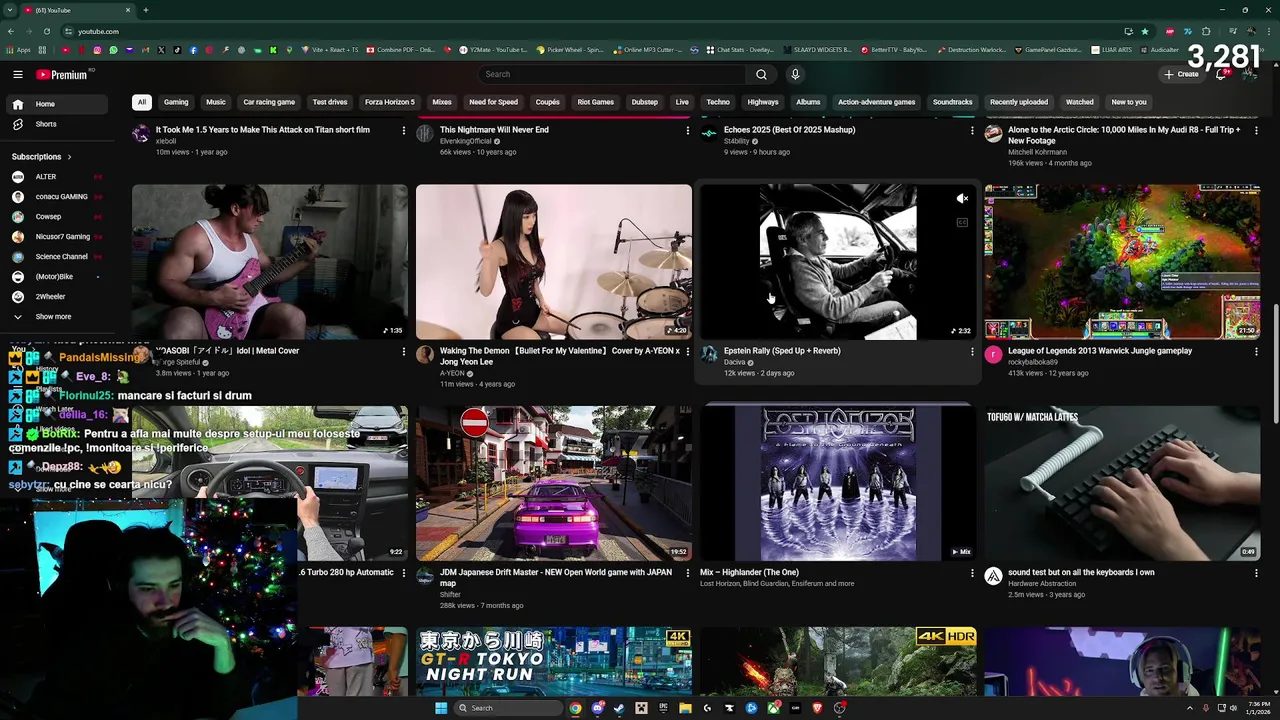Open Discord from the taskbar

[597, 708]
